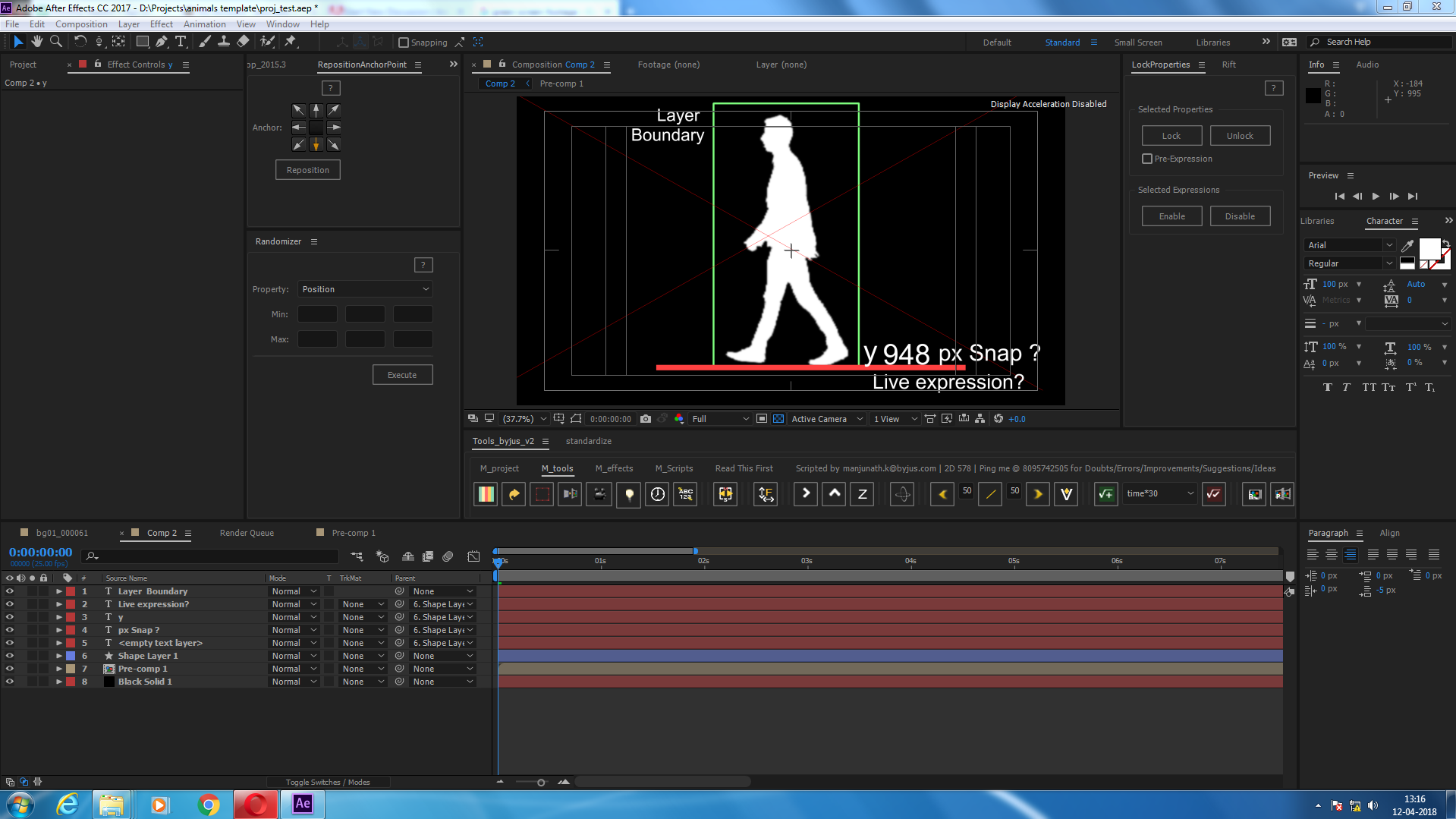Open the Full resolution dropdown
The width and height of the screenshot is (1456, 819).
(720, 419)
